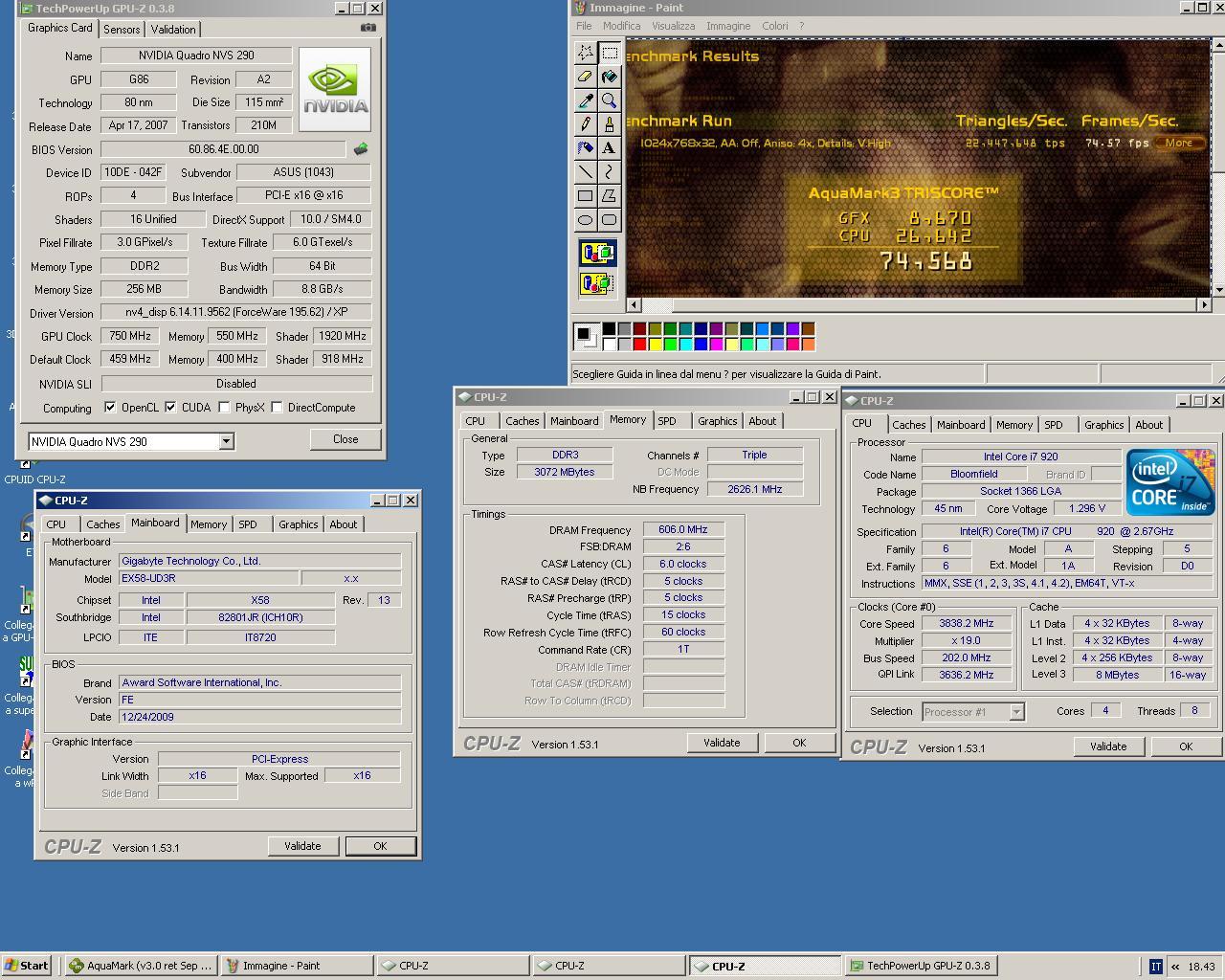The height and width of the screenshot is (980, 1225).
Task: Pick the Rectangle shape tool
Action: point(586,196)
